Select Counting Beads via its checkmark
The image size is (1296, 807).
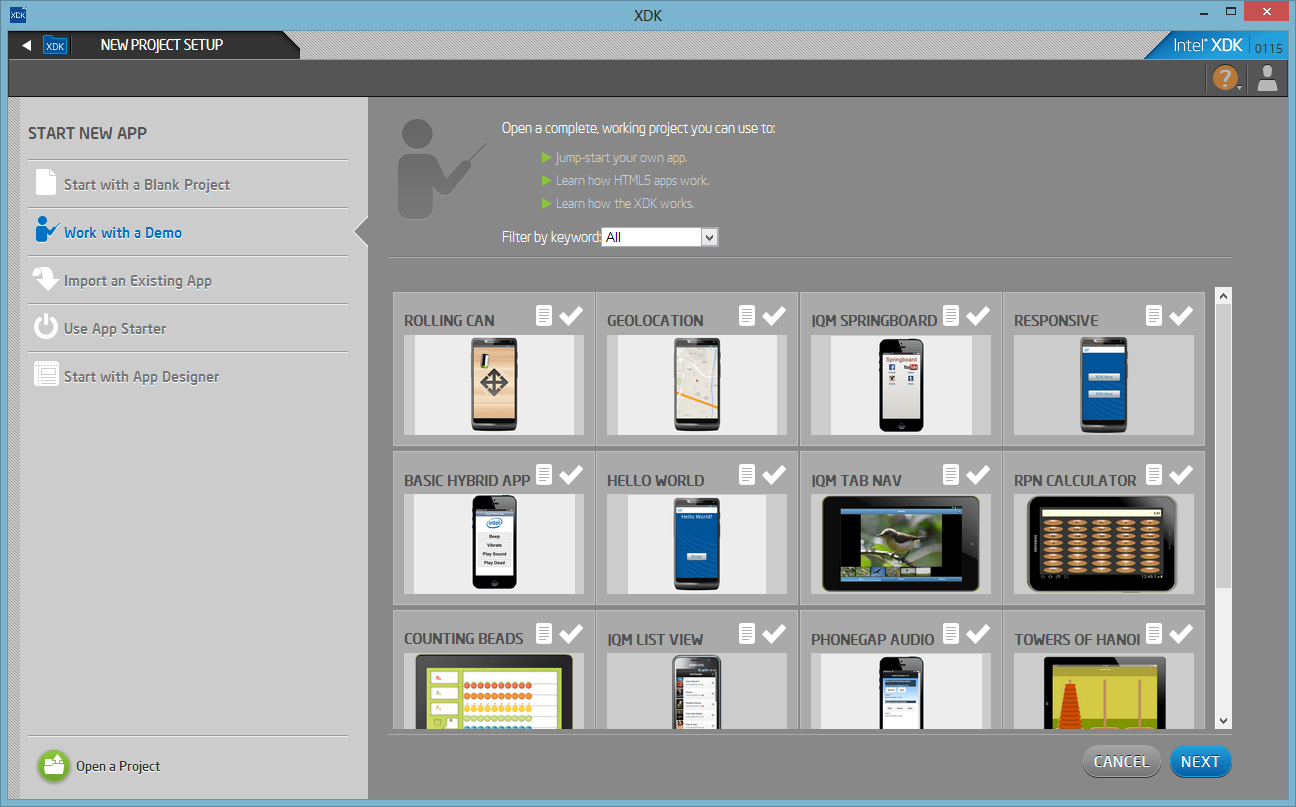click(x=571, y=633)
